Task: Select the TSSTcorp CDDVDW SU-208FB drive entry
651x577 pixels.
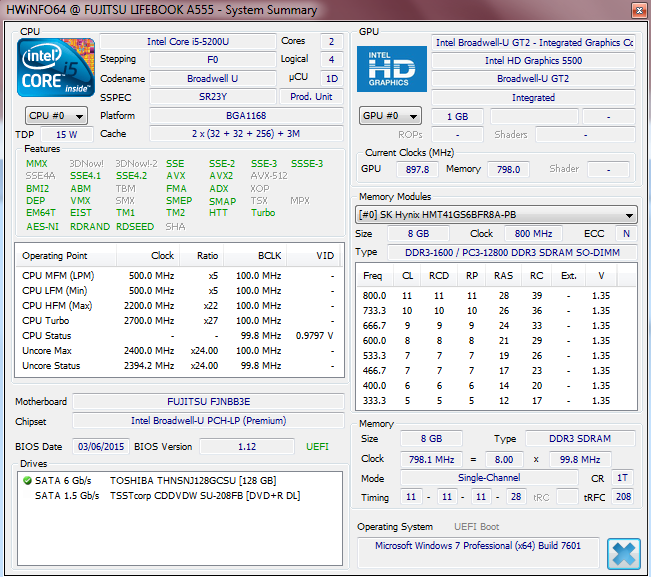Action: 179,496
